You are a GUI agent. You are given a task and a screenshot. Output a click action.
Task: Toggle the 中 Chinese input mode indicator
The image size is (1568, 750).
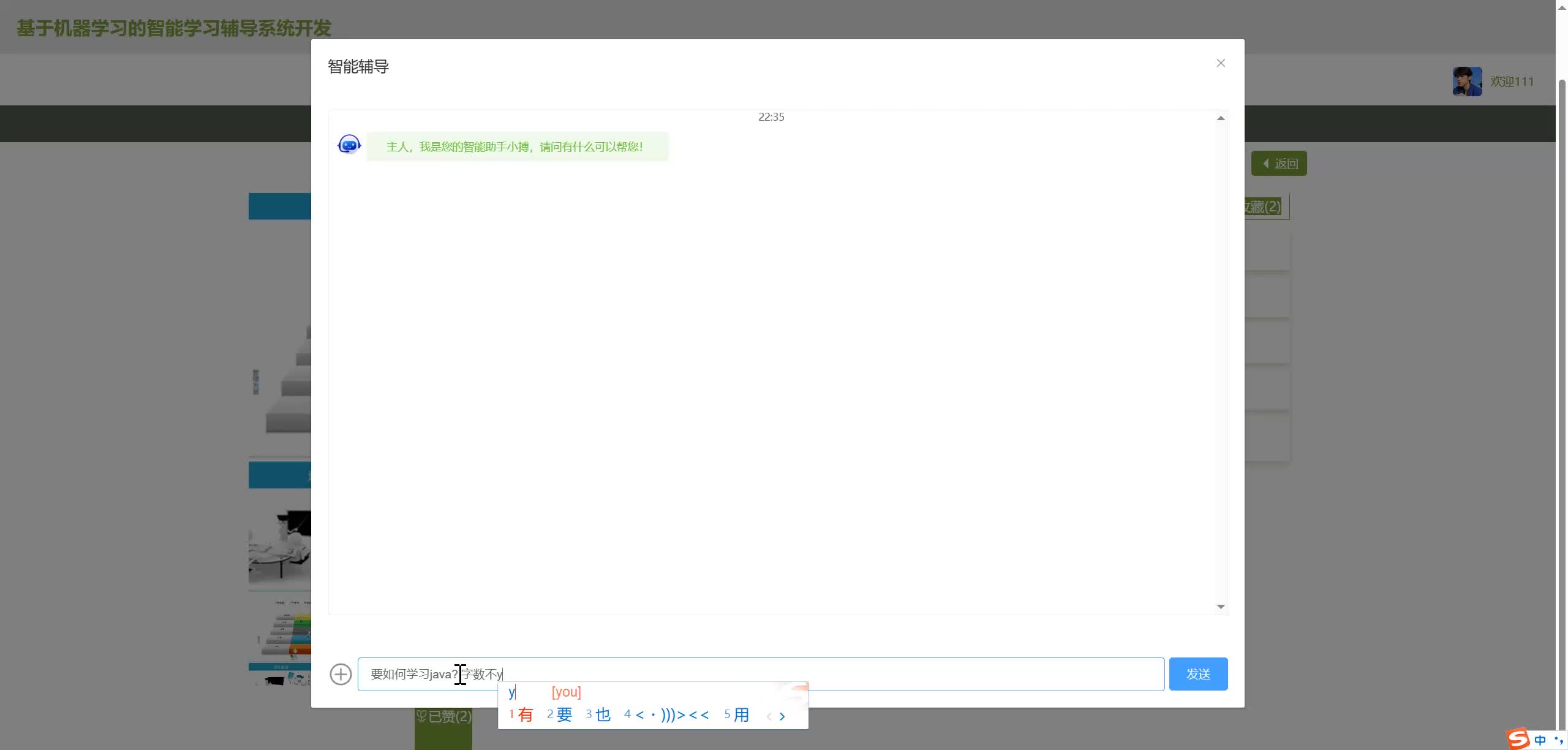1540,740
